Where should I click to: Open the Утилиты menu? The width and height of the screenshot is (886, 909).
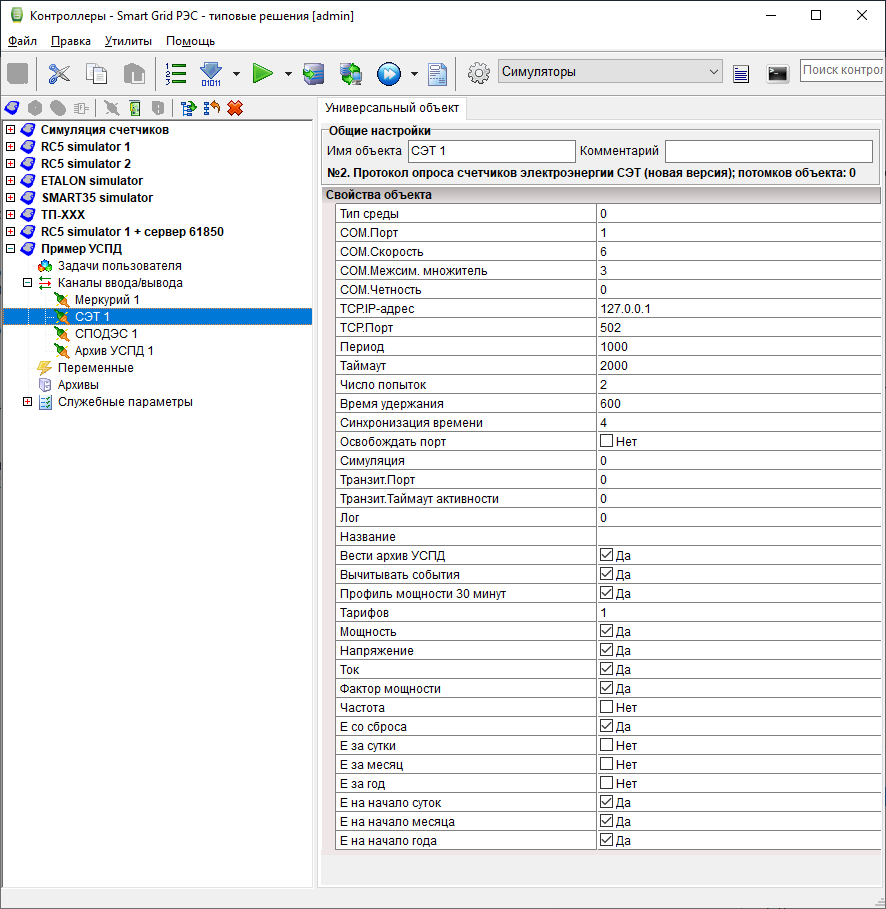128,41
